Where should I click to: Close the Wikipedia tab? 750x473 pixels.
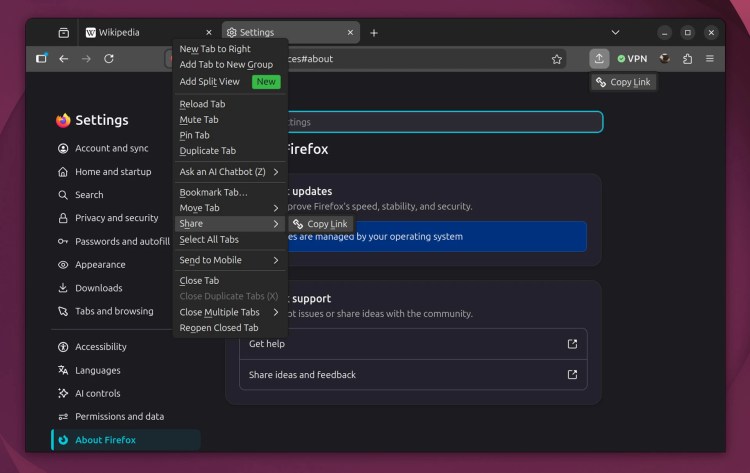209,33
